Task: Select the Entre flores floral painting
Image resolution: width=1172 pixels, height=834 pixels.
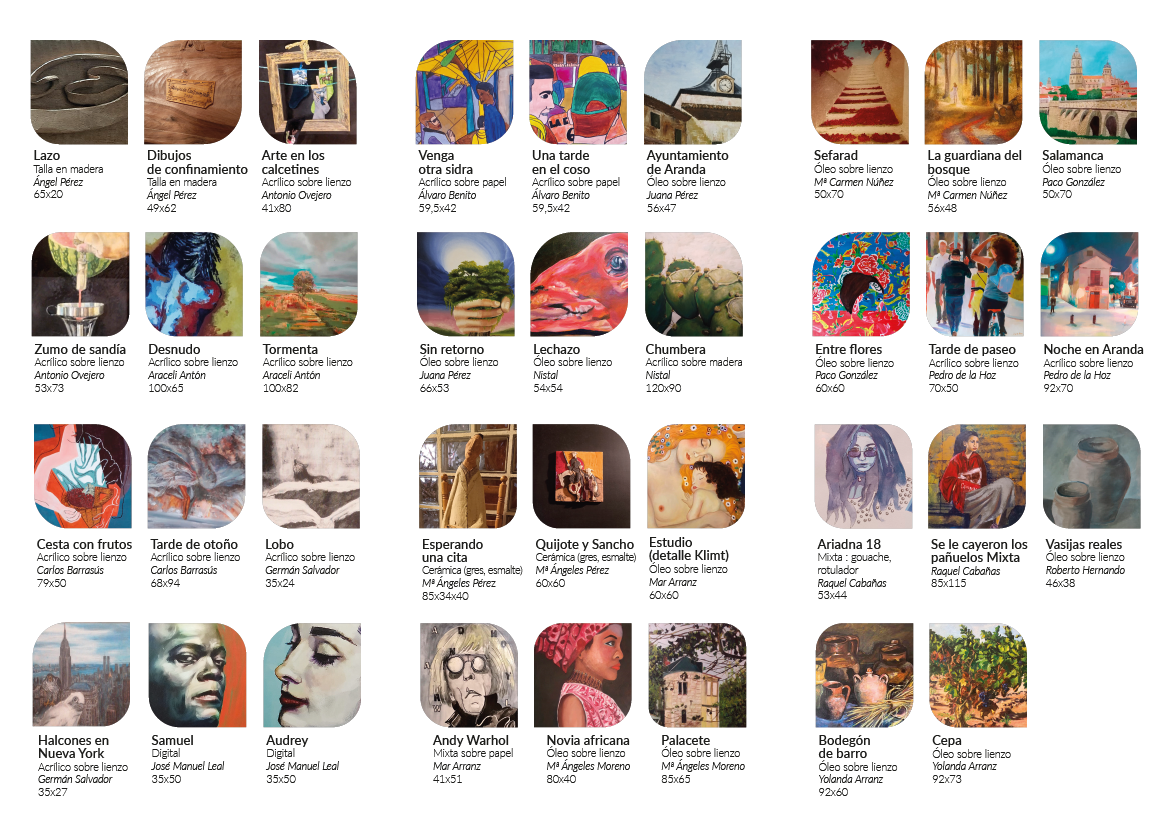Action: [x=862, y=284]
